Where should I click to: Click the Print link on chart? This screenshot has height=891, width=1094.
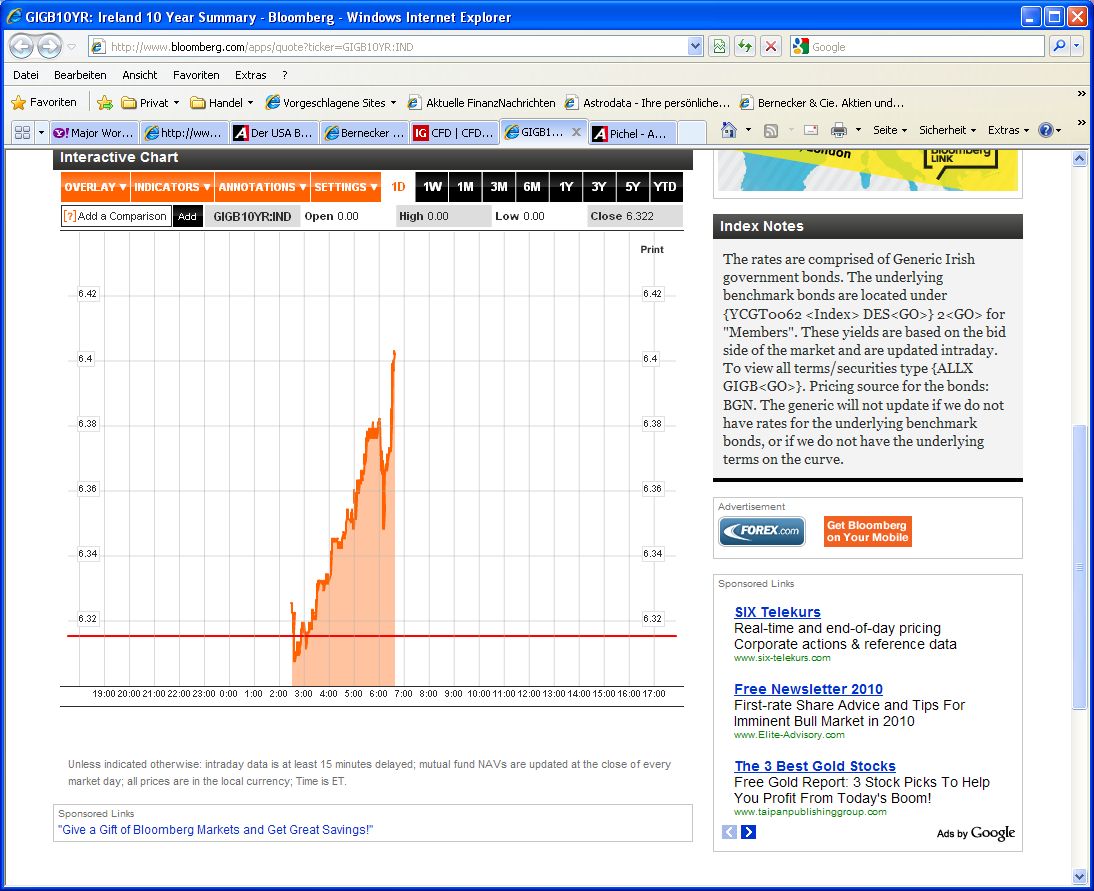[652, 249]
